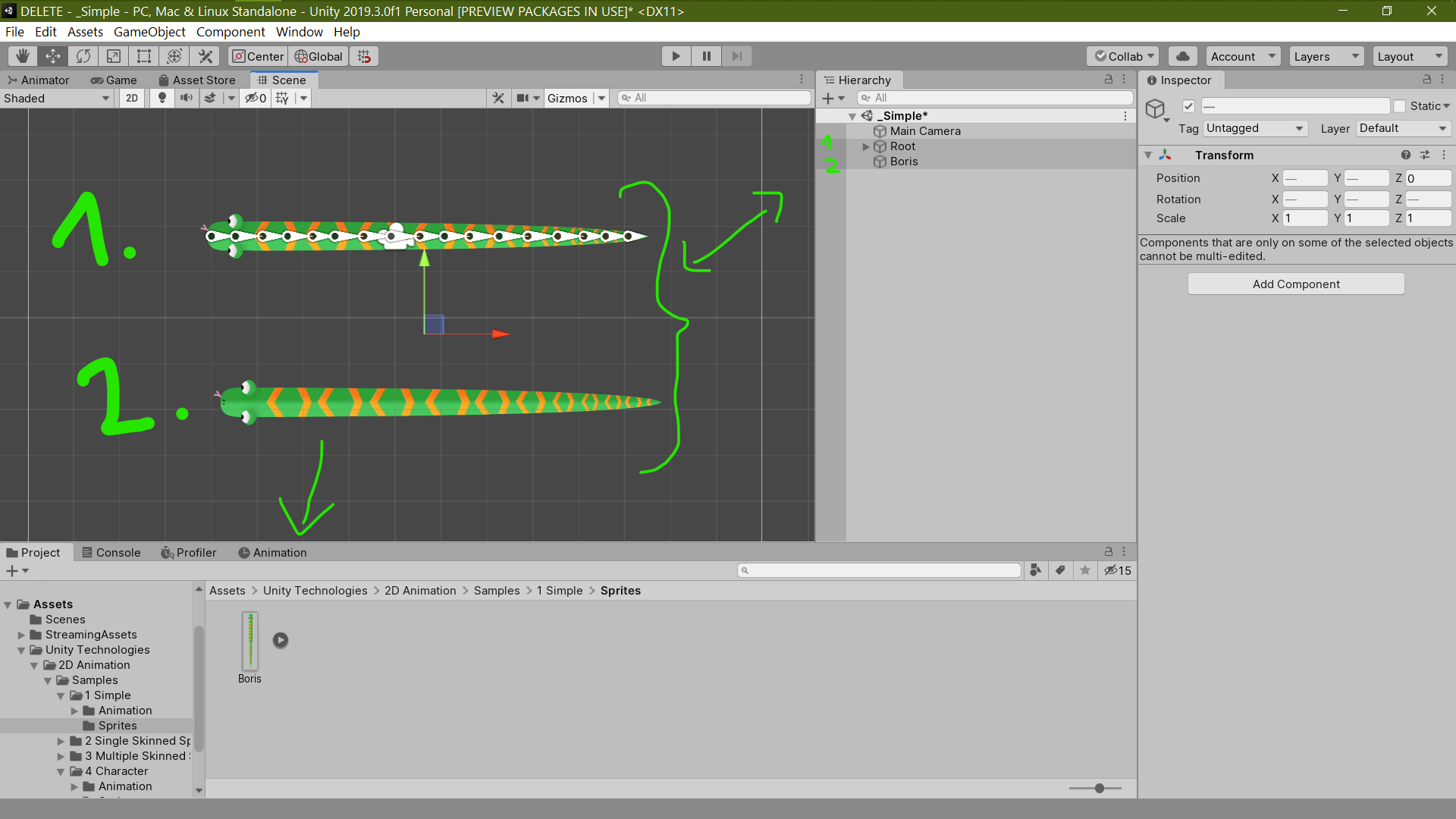Open Transform presets icon

tap(1425, 155)
